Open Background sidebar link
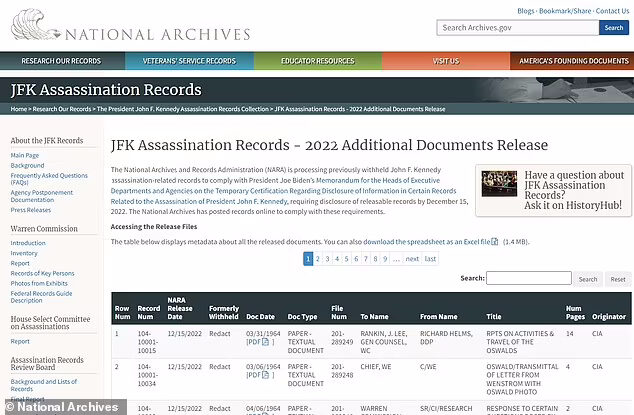 pyautogui.click(x=27, y=165)
